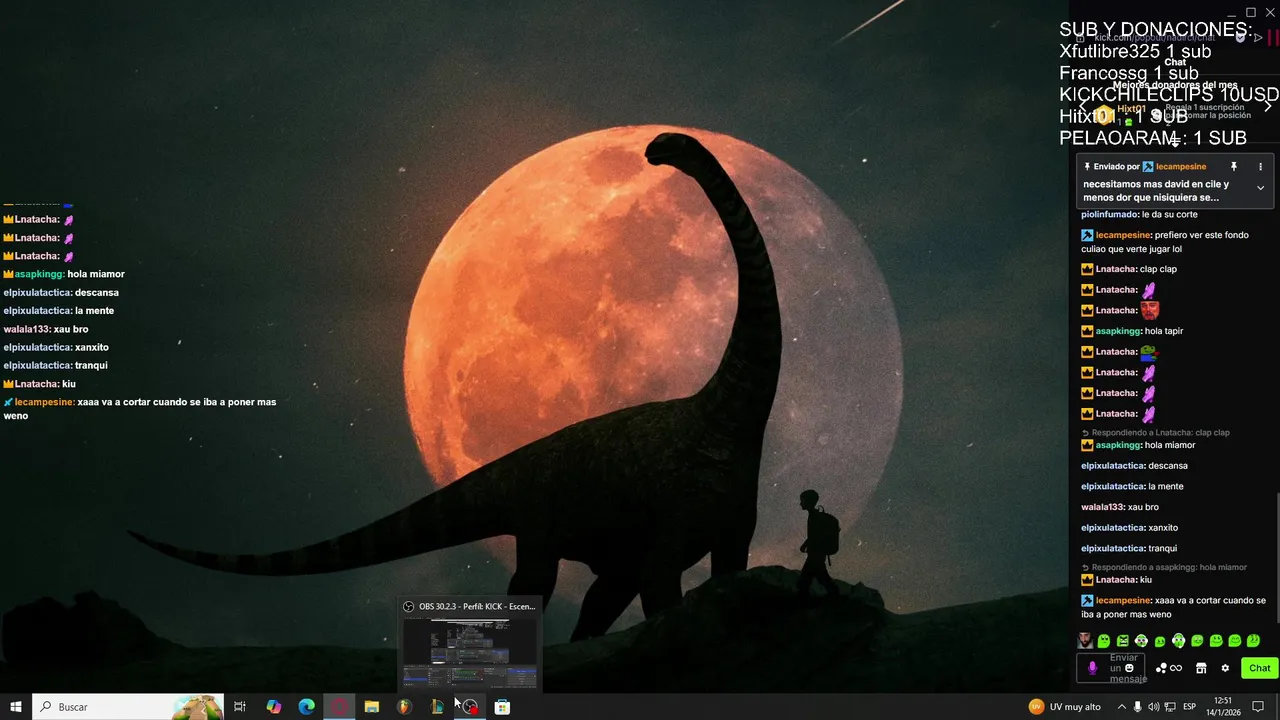This screenshot has width=1280, height=720.
Task: Open the emoji picker in message box
Action: pyautogui.click(x=1130, y=668)
